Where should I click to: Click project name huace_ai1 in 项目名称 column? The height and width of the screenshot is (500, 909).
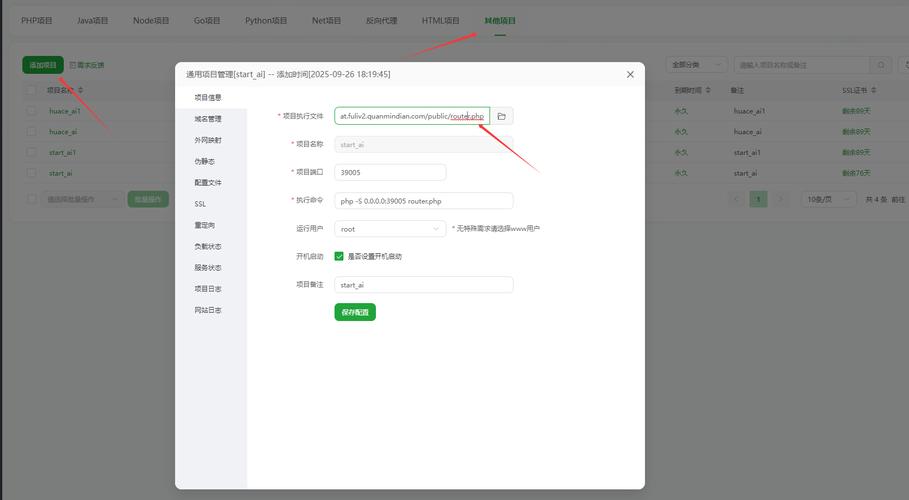(x=65, y=111)
